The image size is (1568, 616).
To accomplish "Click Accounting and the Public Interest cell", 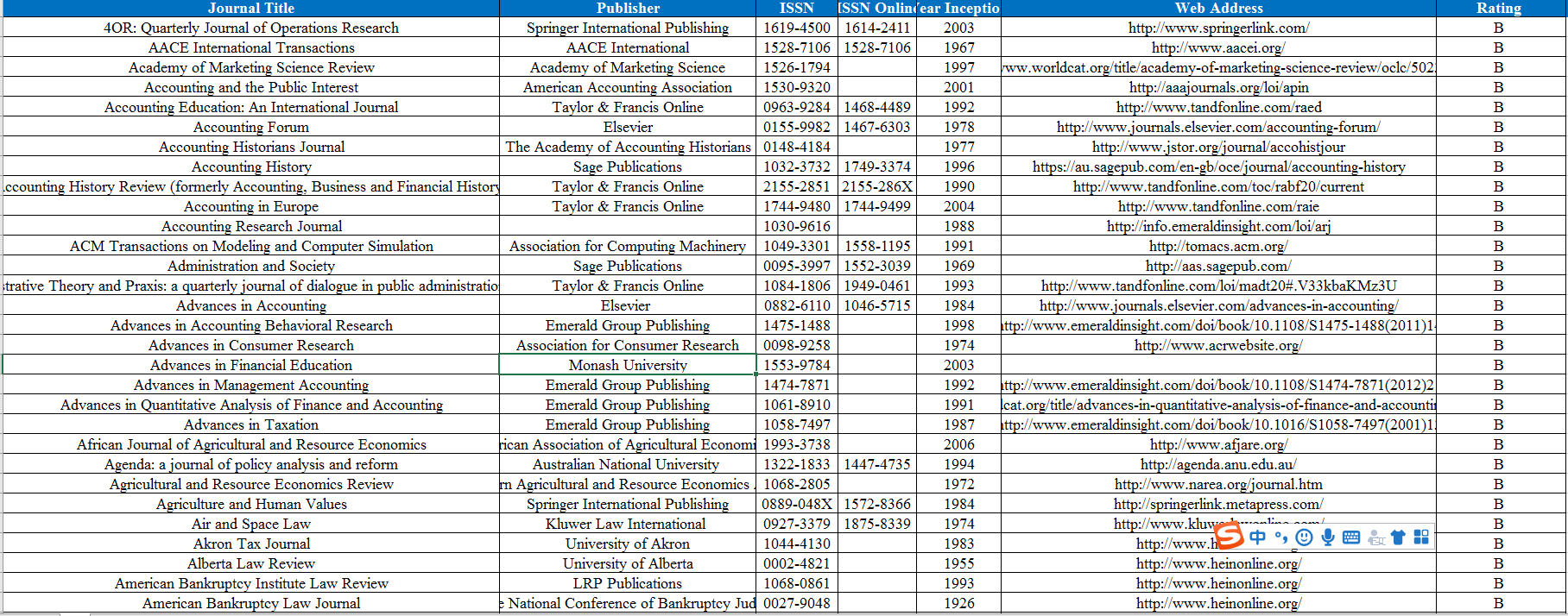I will coord(251,87).
